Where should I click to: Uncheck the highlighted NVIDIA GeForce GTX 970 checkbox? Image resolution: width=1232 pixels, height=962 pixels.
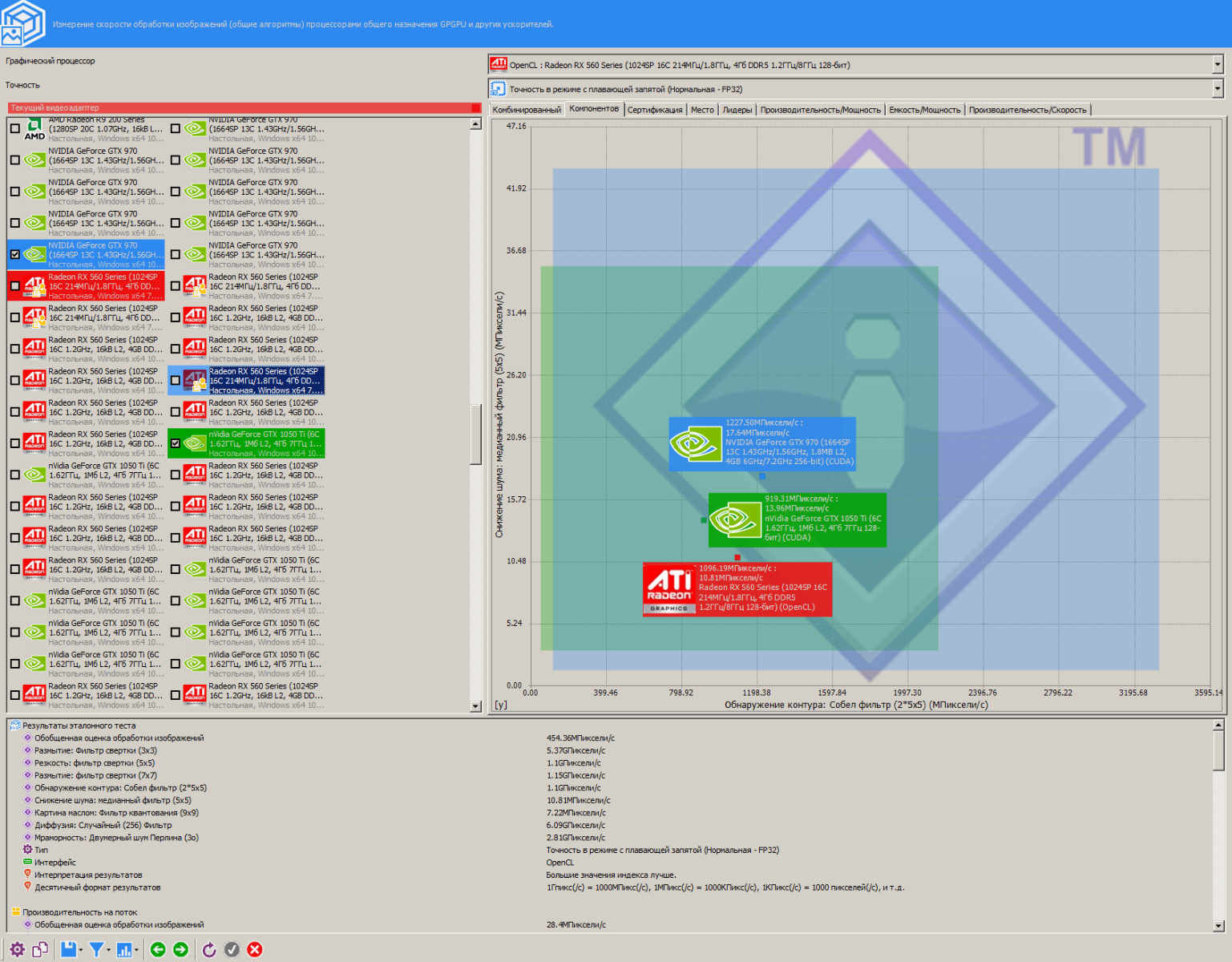click(x=15, y=255)
